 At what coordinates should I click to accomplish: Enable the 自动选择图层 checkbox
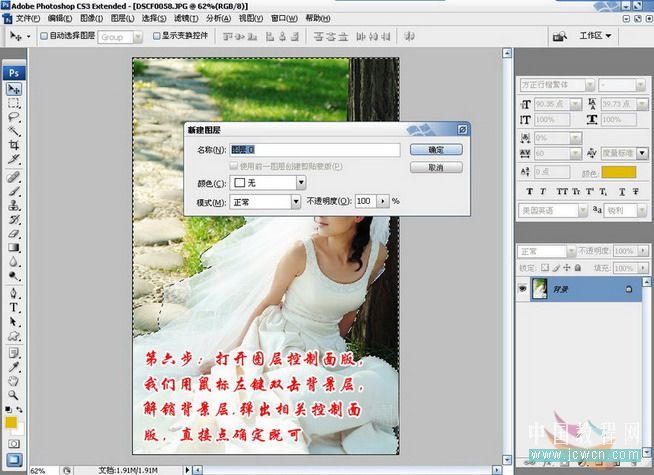[x=43, y=37]
